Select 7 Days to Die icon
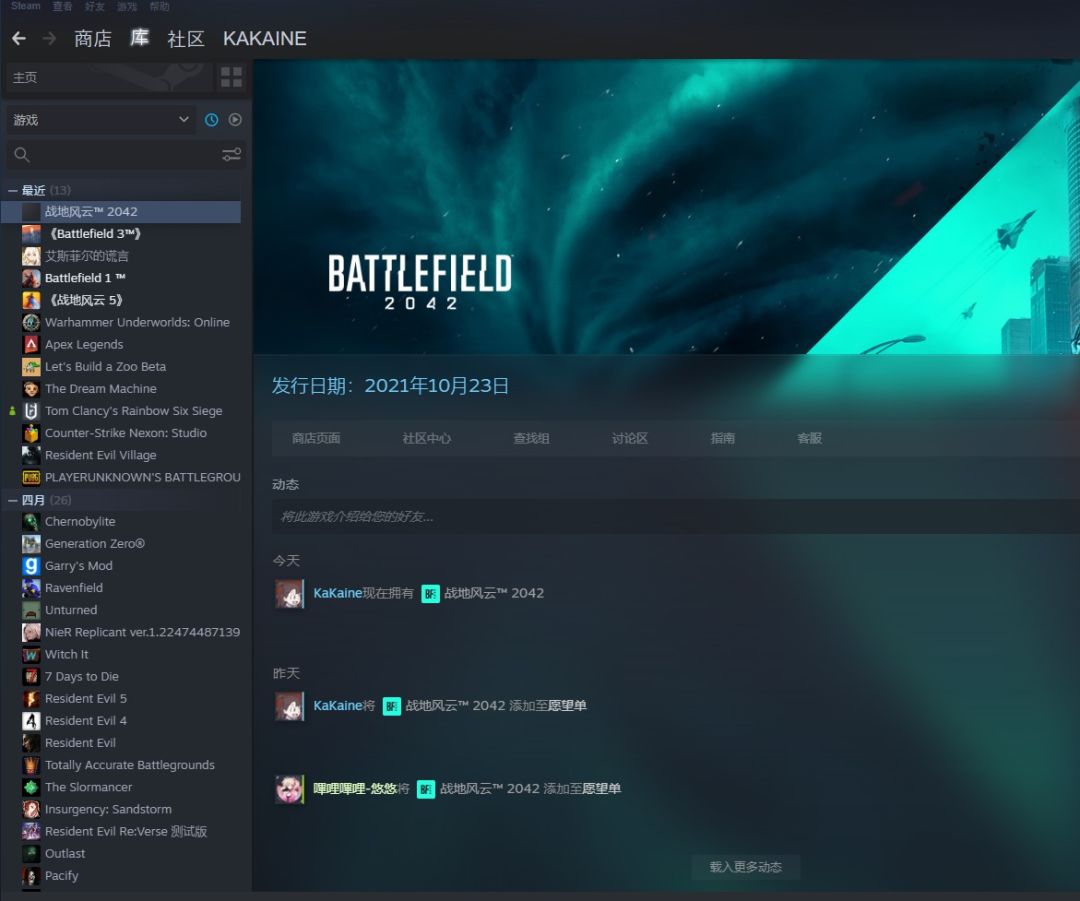 coord(31,676)
